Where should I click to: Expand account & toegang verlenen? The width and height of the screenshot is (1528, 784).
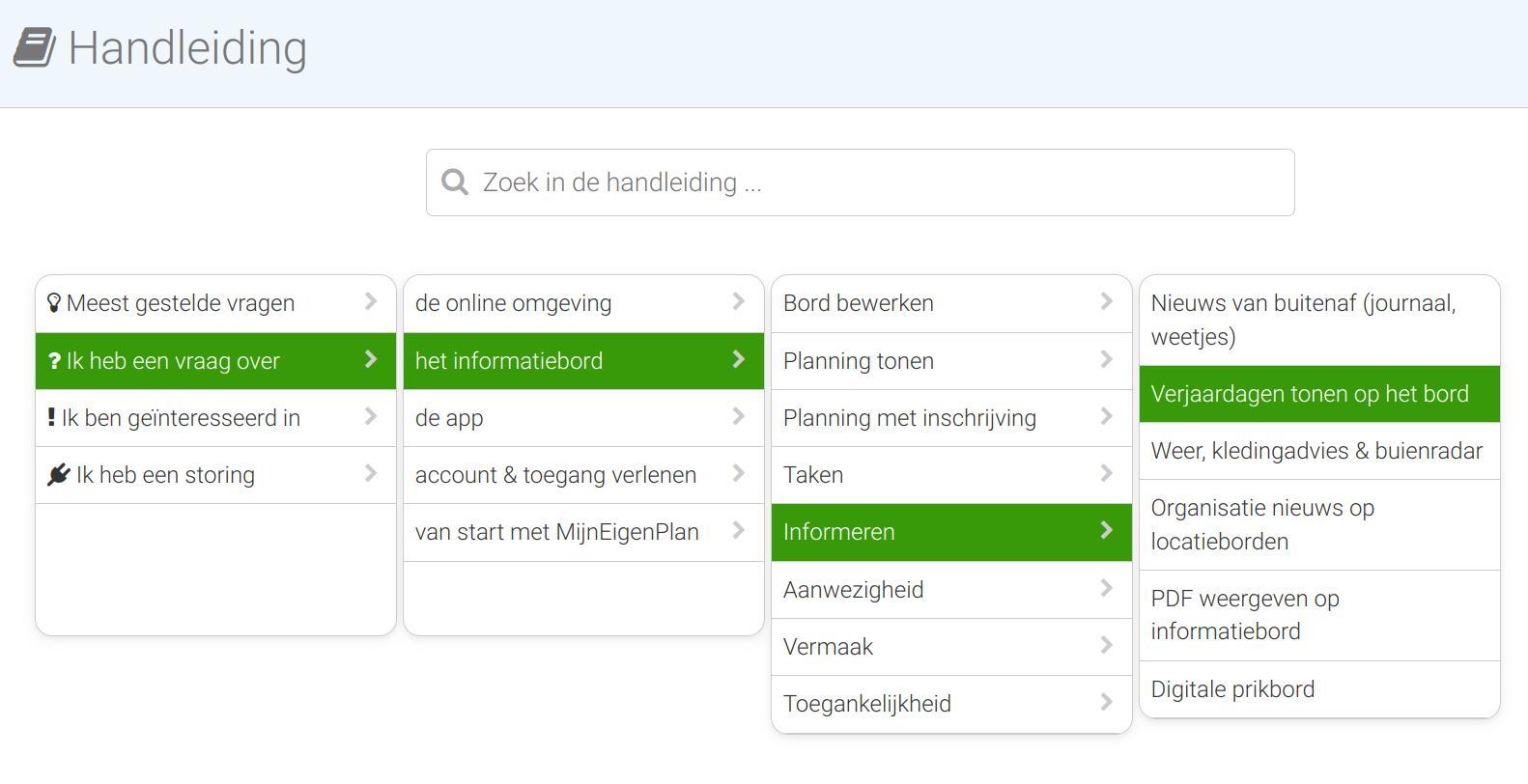coord(583,475)
